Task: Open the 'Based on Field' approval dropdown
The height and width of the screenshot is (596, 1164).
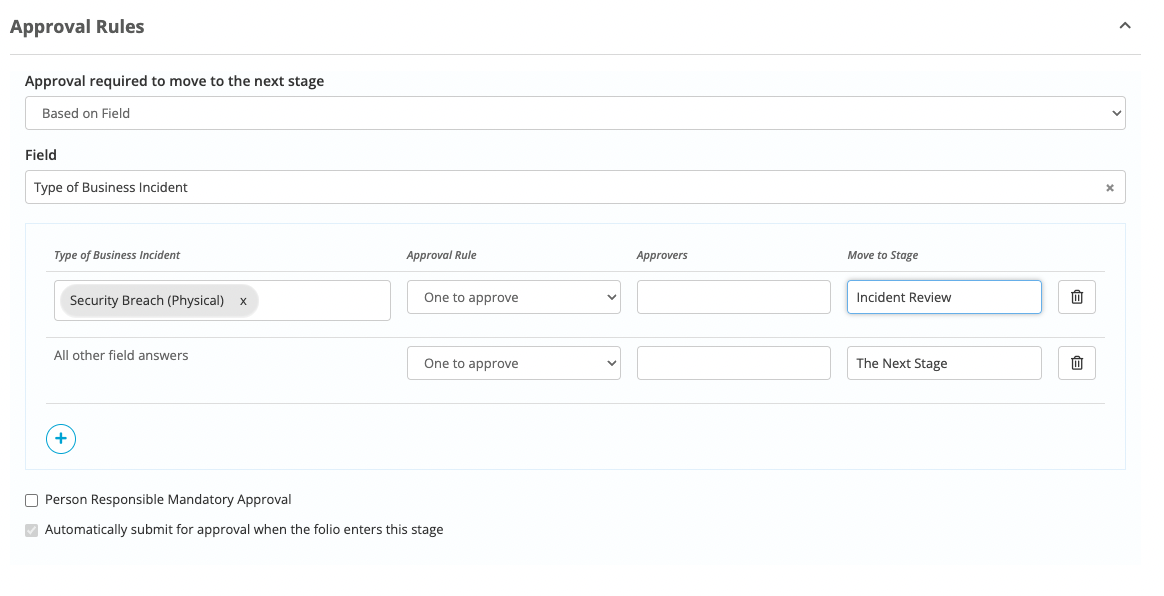Action: (x=575, y=114)
